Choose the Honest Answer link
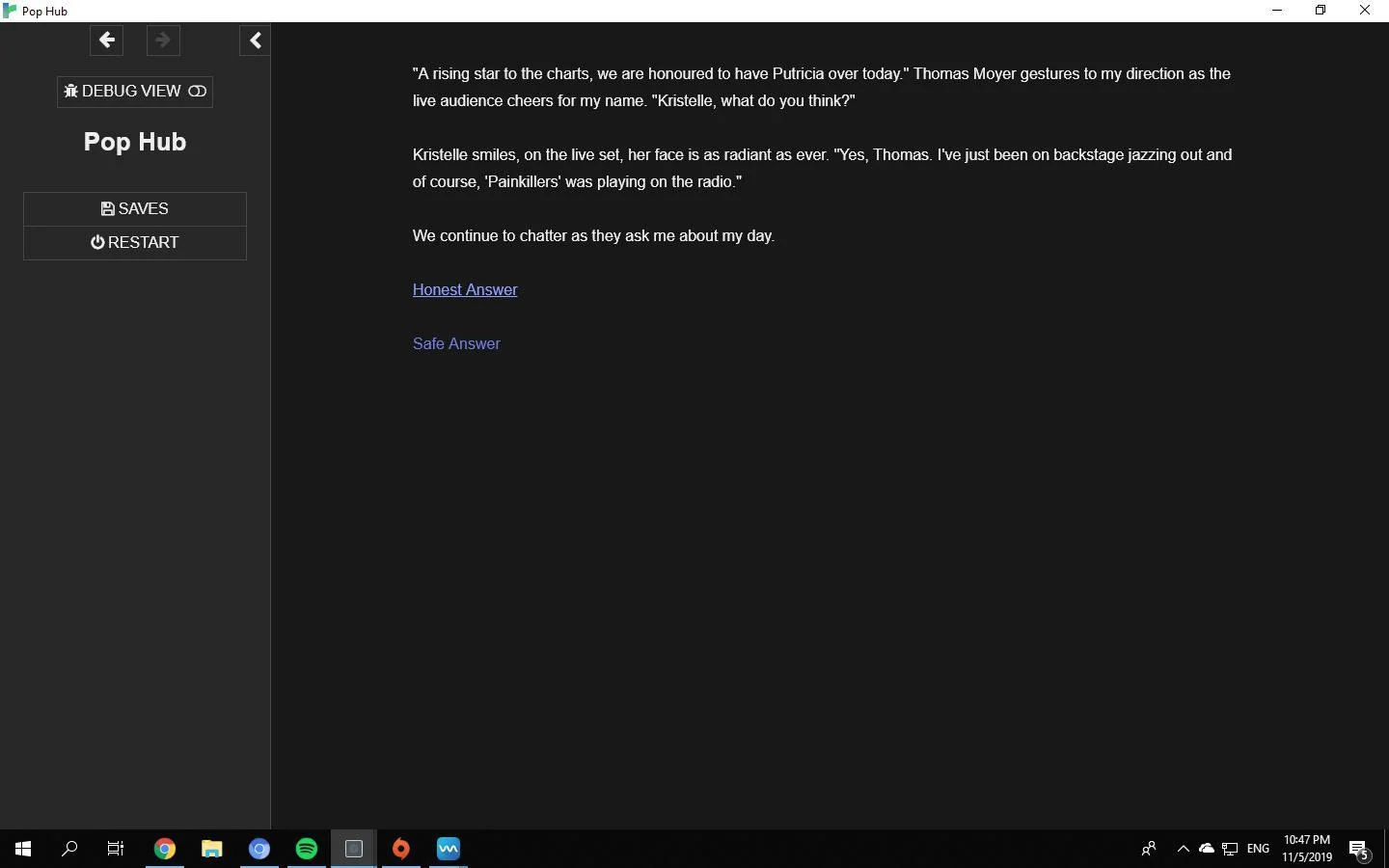 pos(465,289)
